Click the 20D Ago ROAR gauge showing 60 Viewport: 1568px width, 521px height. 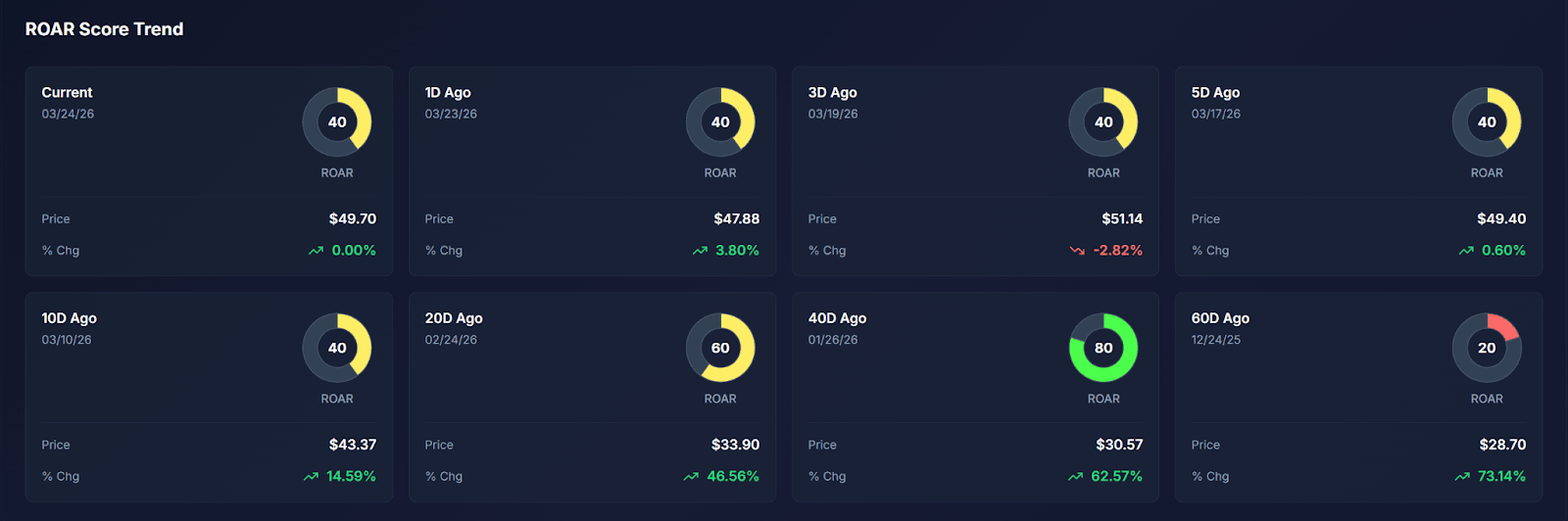(720, 348)
